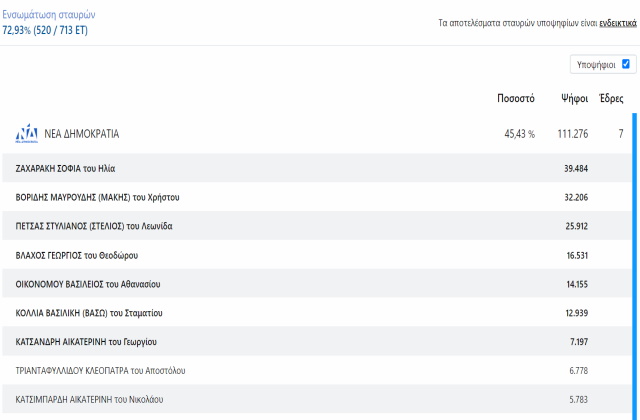Click the Ψήφοι column header

[x=574, y=98]
